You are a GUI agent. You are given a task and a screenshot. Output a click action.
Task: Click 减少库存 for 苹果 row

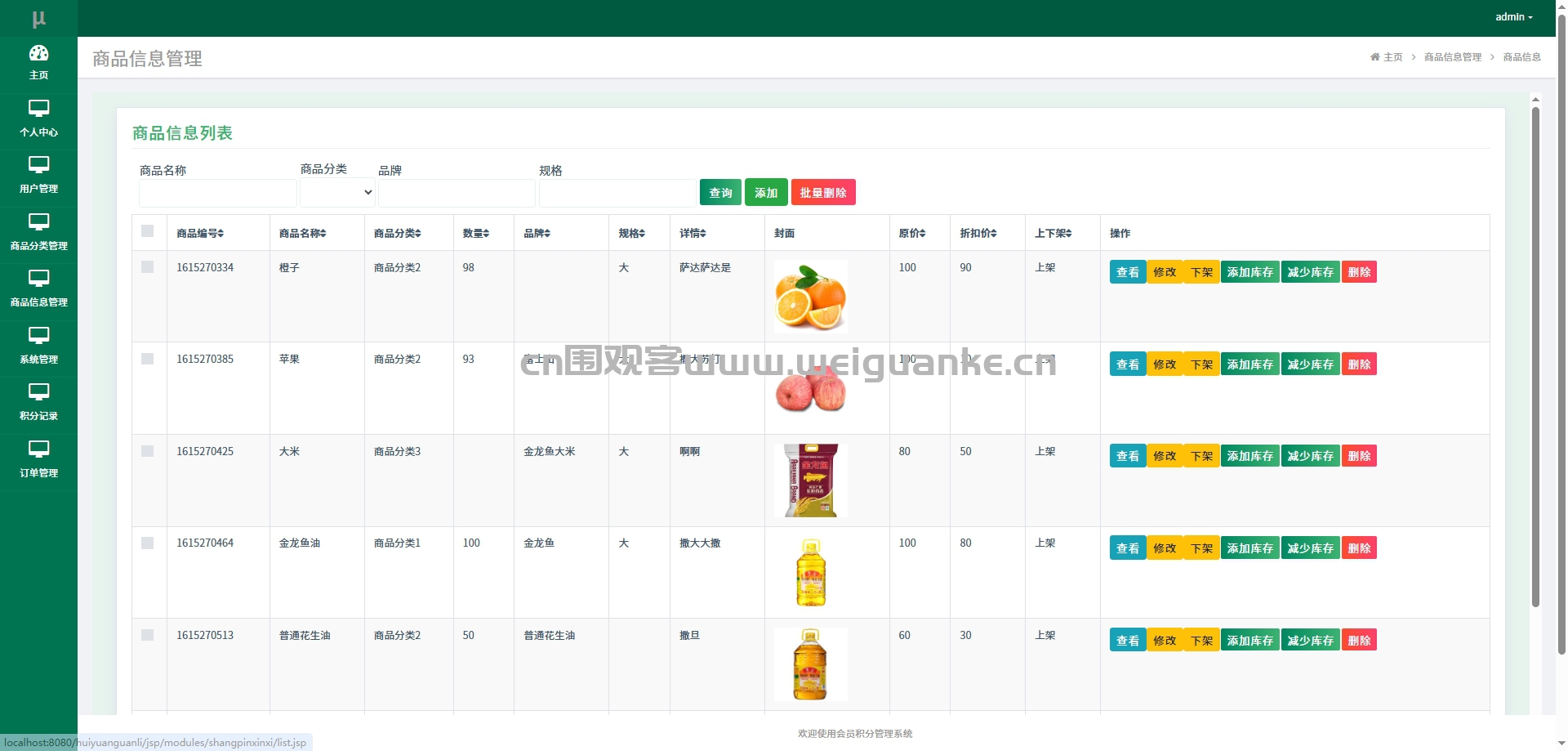pyautogui.click(x=1310, y=364)
